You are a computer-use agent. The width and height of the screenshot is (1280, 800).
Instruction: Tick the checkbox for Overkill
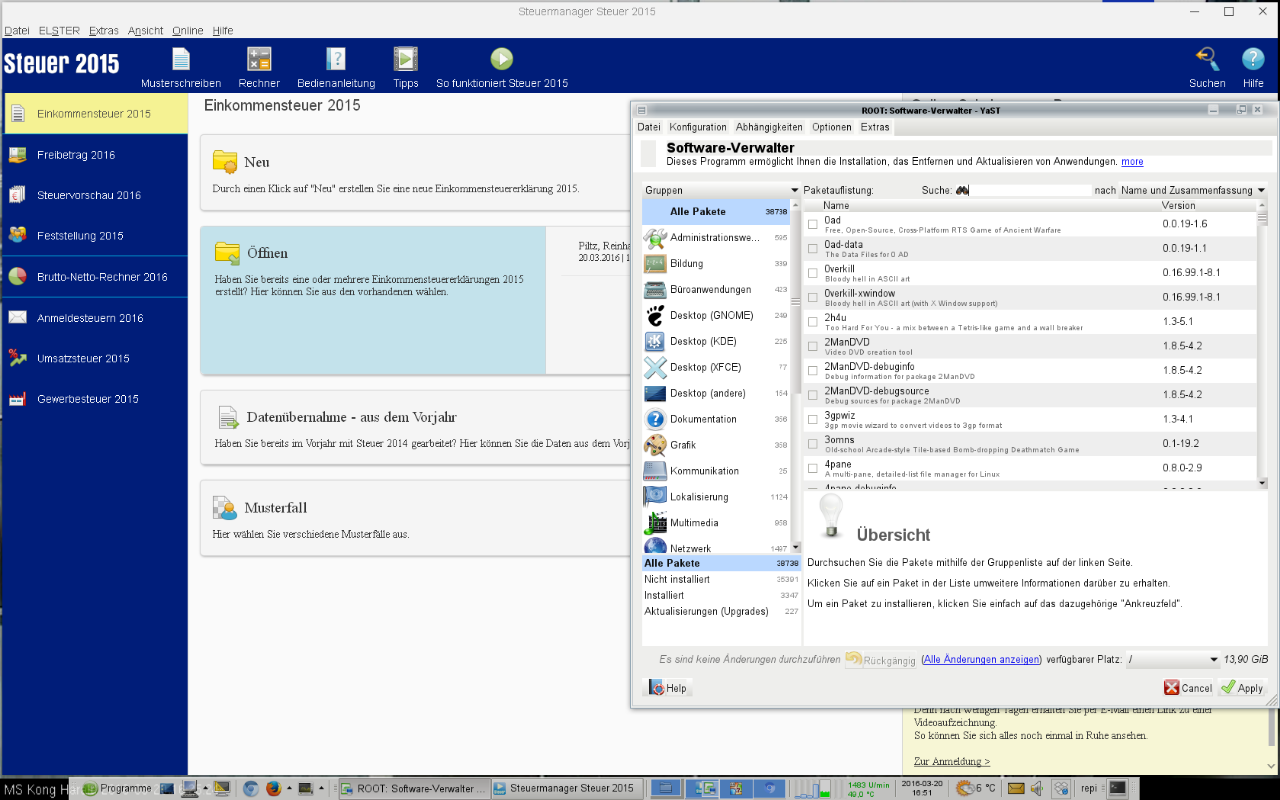click(813, 273)
